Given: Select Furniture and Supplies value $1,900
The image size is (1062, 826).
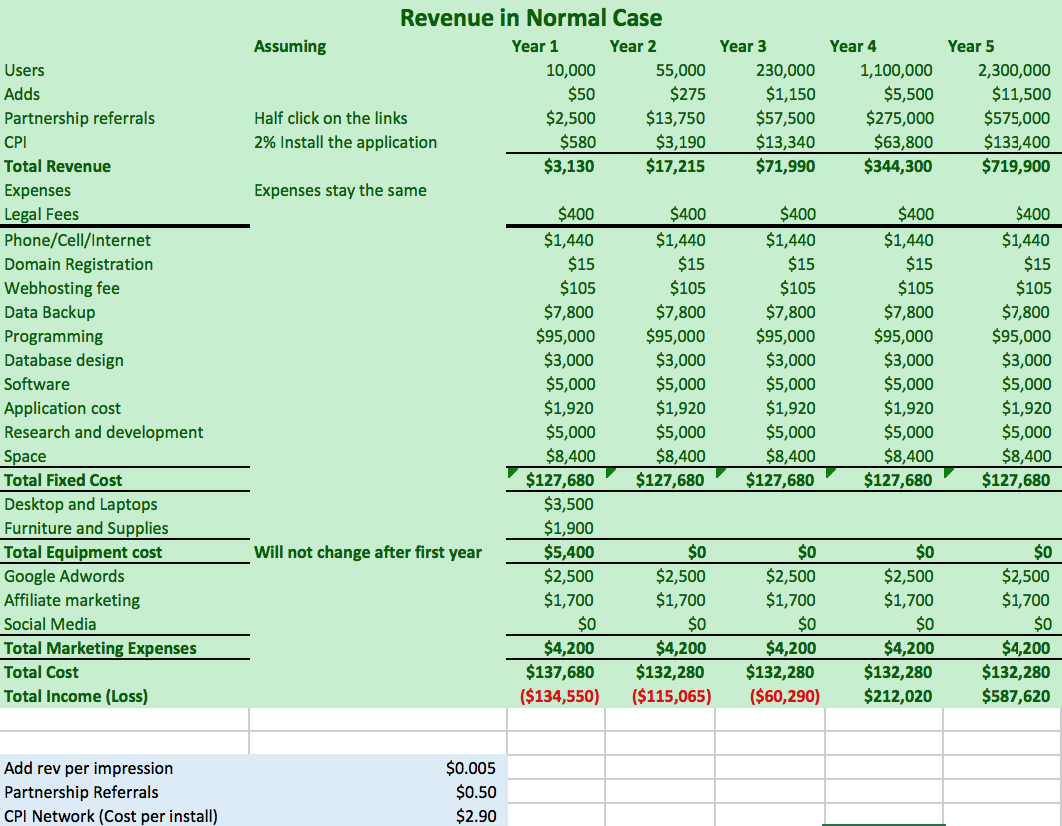Looking at the screenshot, I should tap(569, 528).
